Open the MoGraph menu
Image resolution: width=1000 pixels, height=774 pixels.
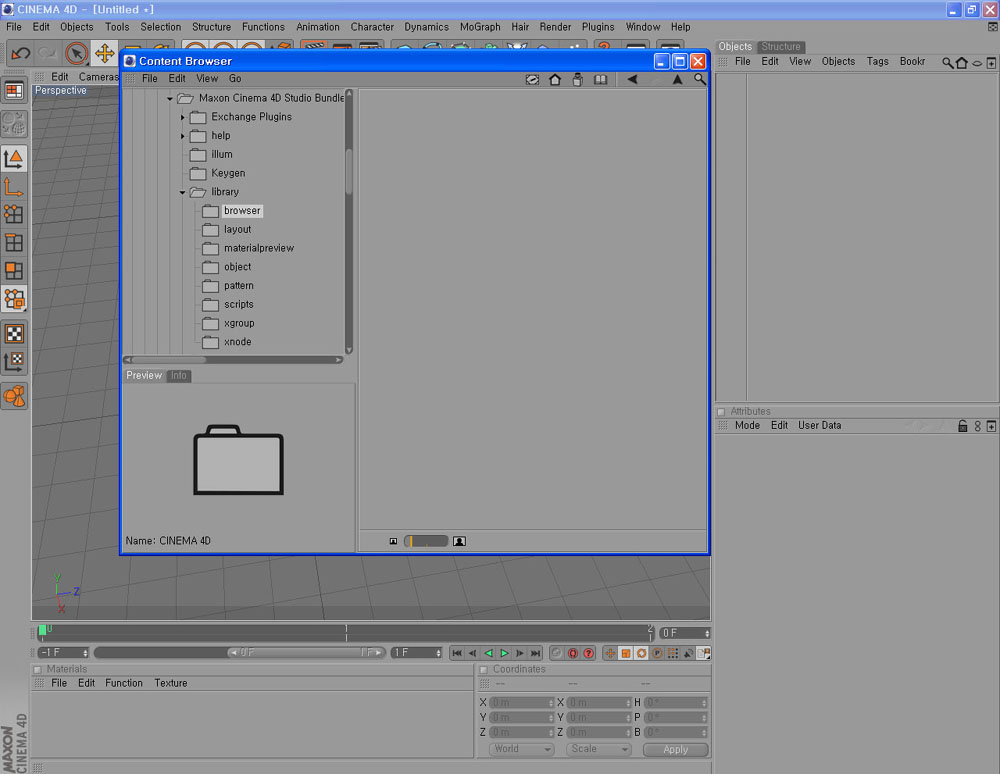(x=480, y=27)
